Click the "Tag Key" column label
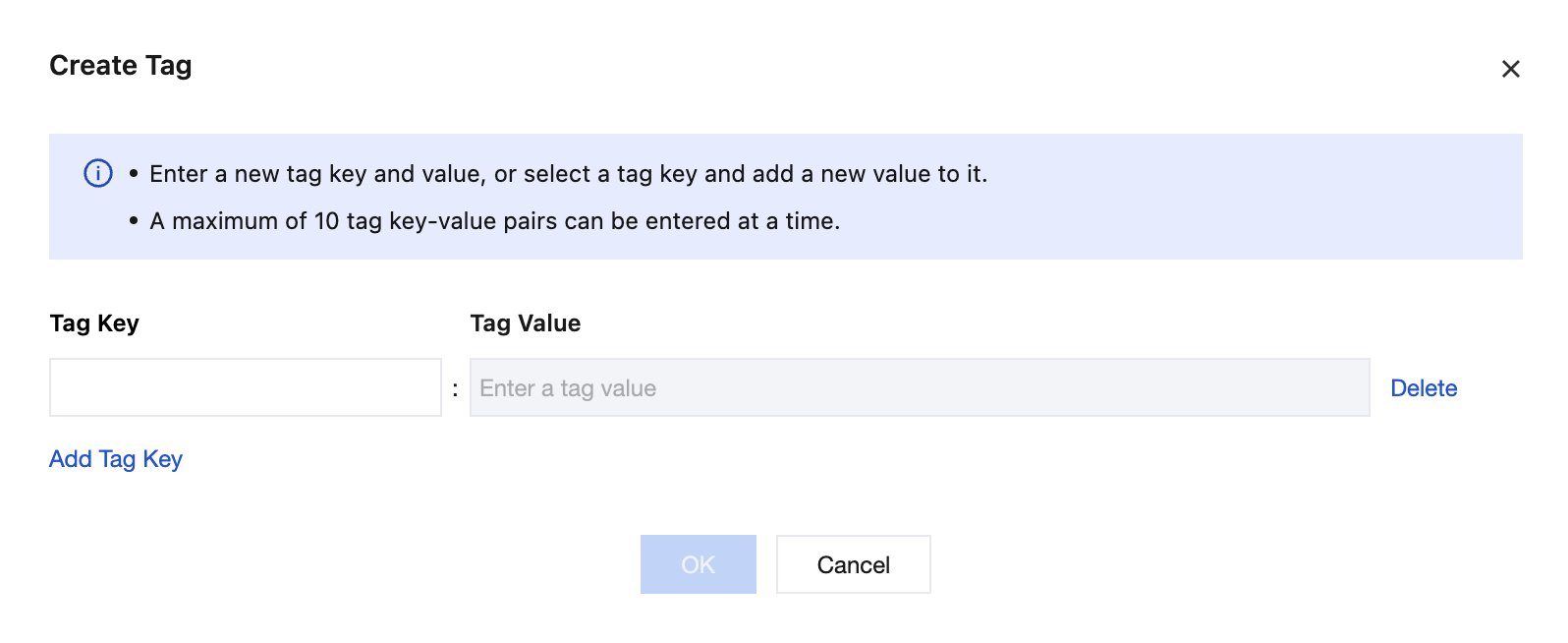Screen dimensions: 1568x643 94,323
